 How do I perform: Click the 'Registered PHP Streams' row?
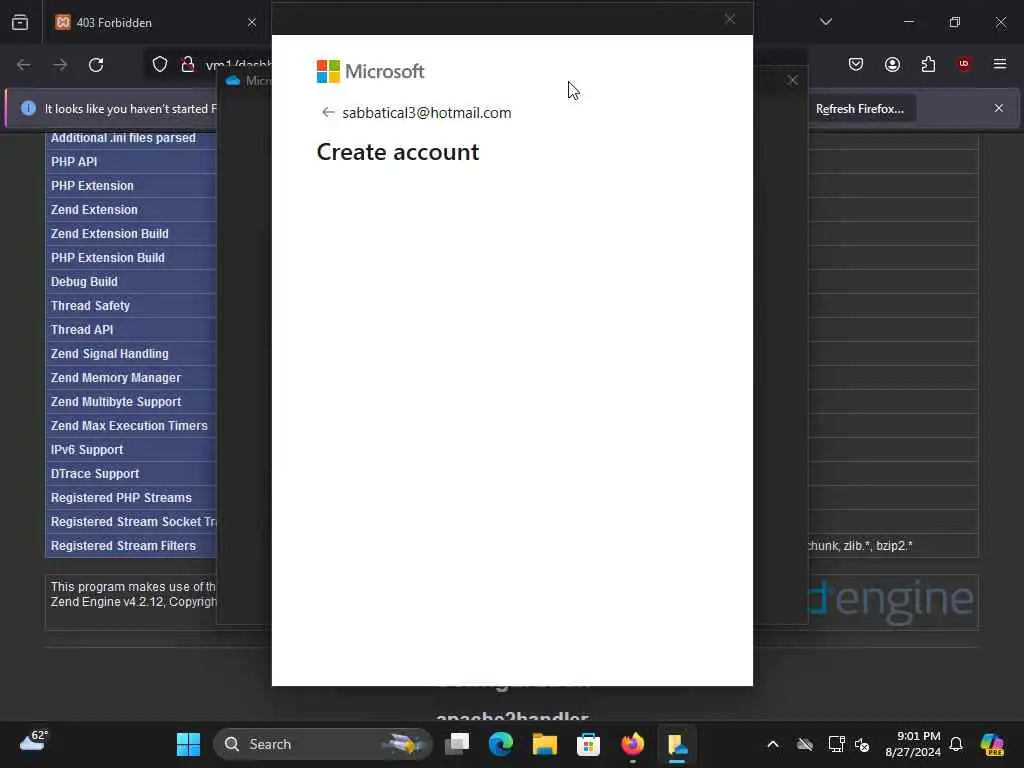pyautogui.click(x=131, y=498)
